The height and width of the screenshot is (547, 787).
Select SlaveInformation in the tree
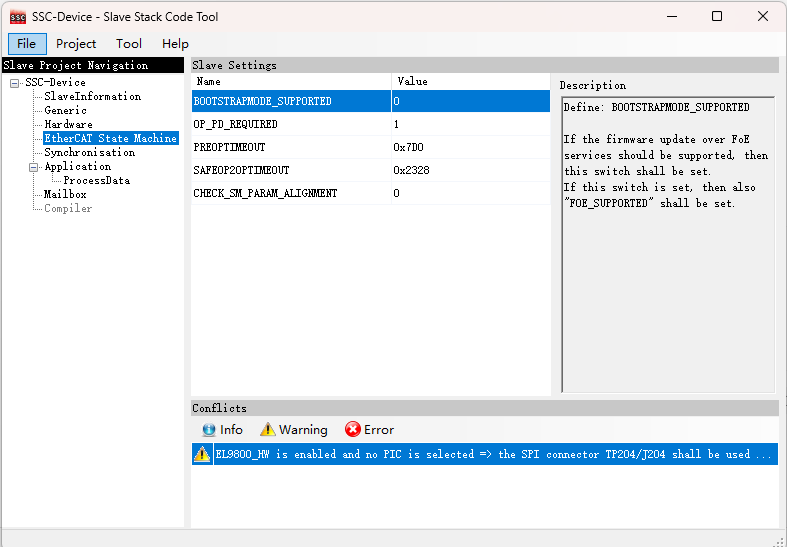click(x=93, y=96)
